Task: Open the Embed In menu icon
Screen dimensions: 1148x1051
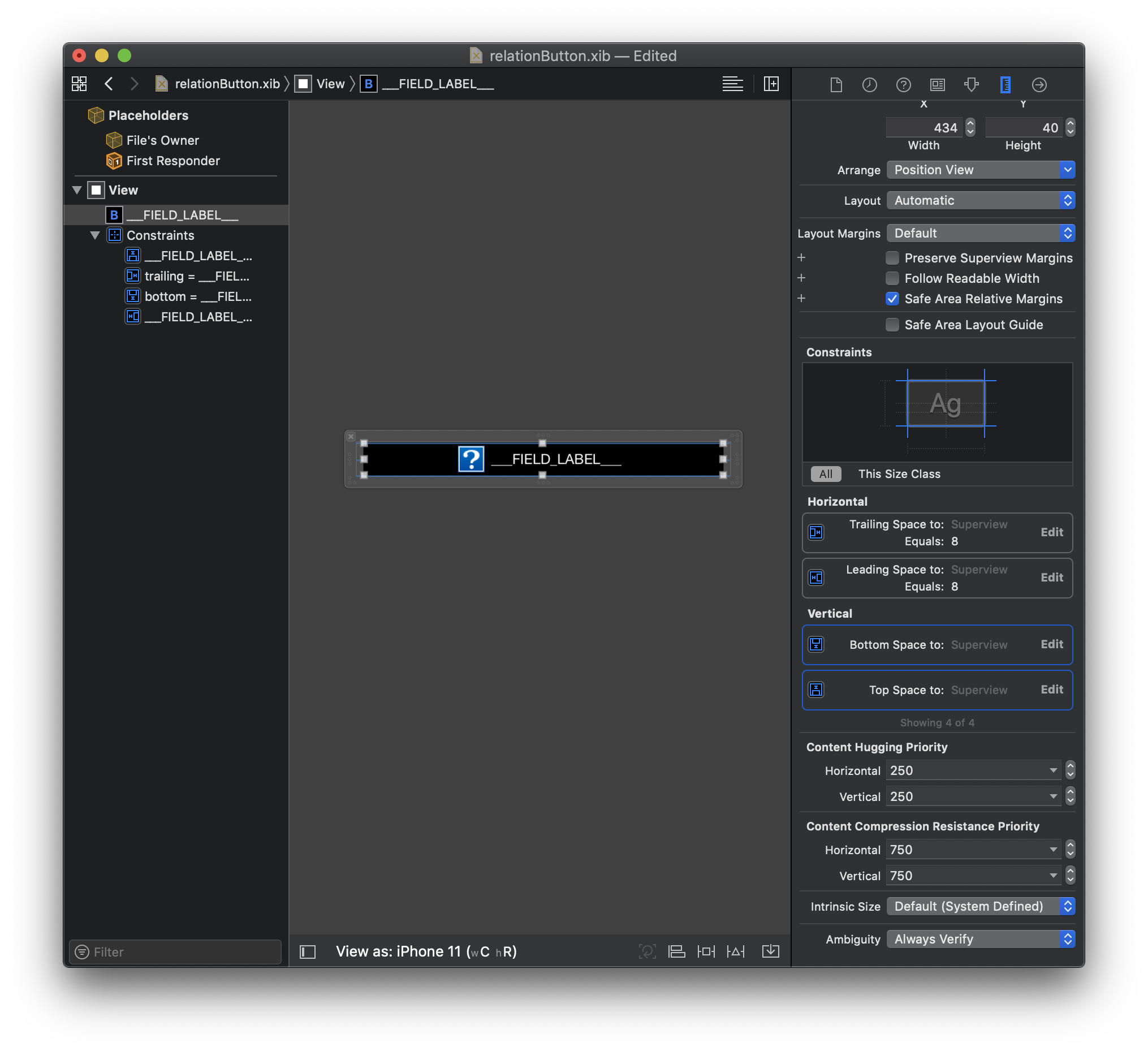Action: coord(770,951)
